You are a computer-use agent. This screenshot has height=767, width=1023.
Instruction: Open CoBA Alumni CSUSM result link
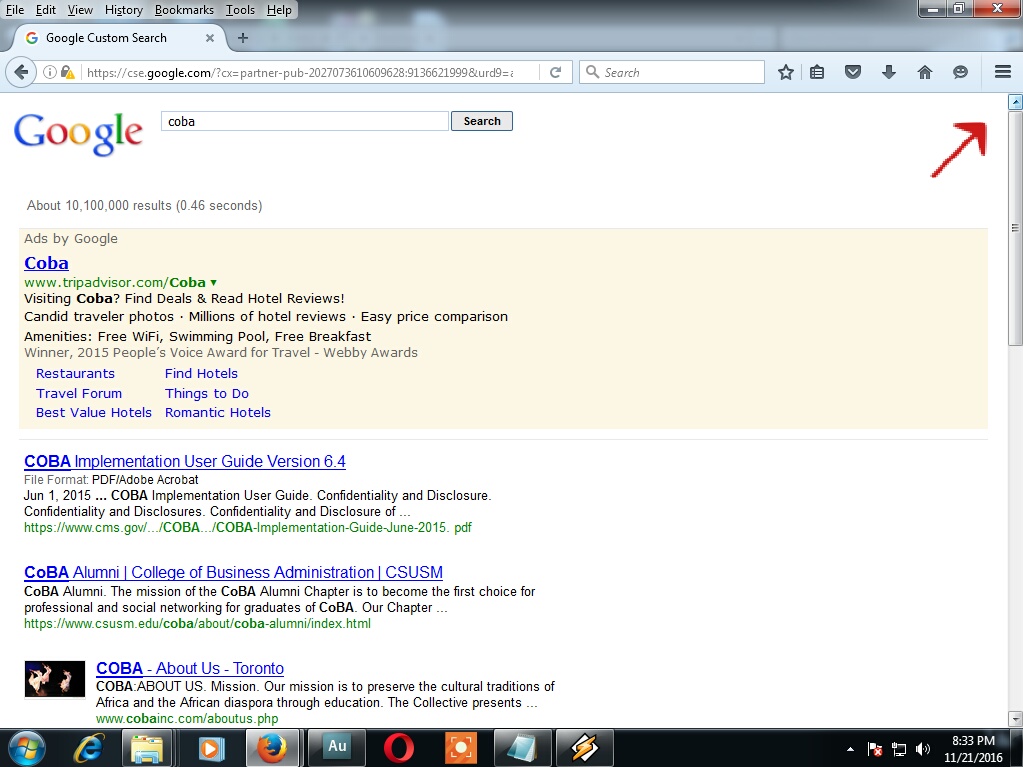tap(233, 572)
